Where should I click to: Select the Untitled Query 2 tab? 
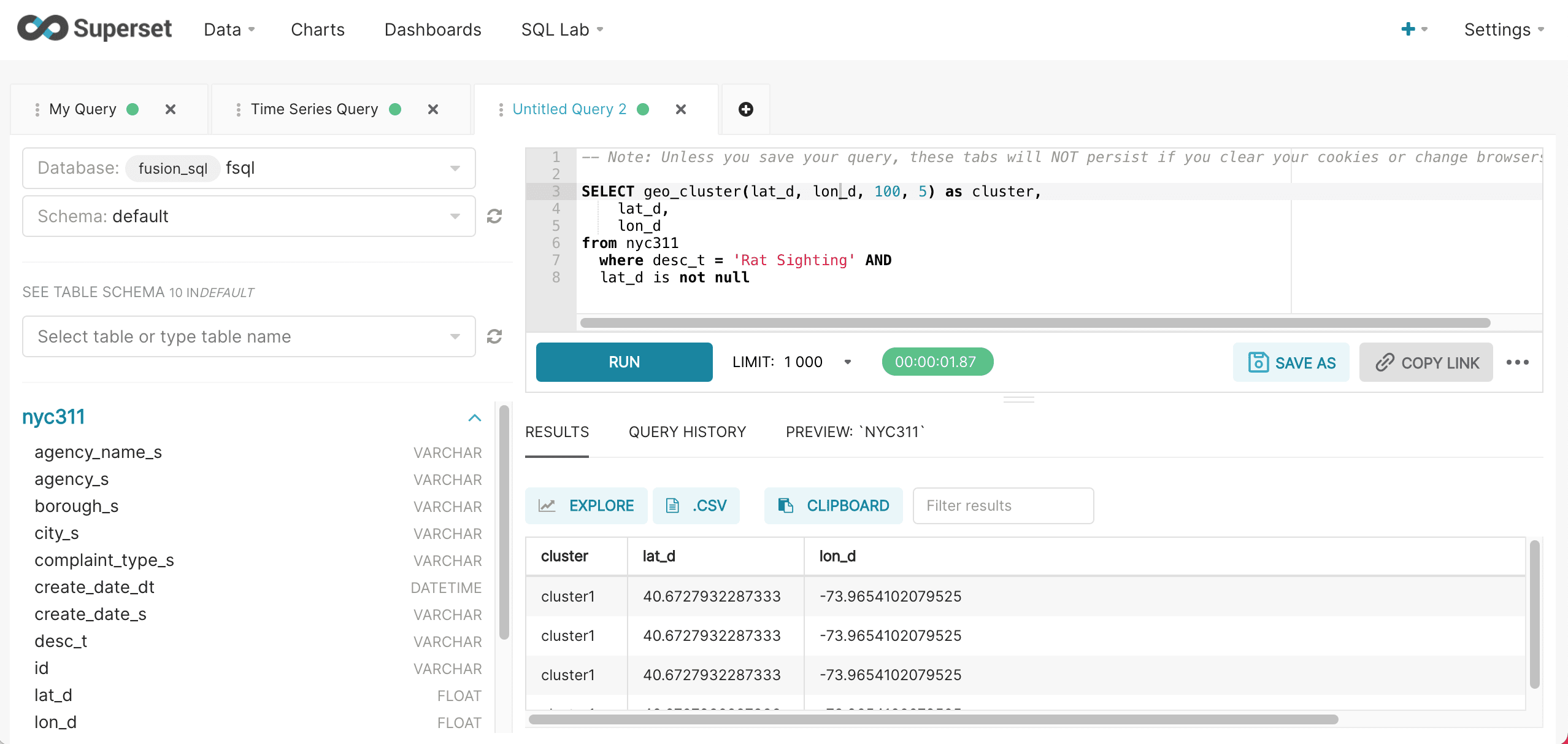(569, 109)
